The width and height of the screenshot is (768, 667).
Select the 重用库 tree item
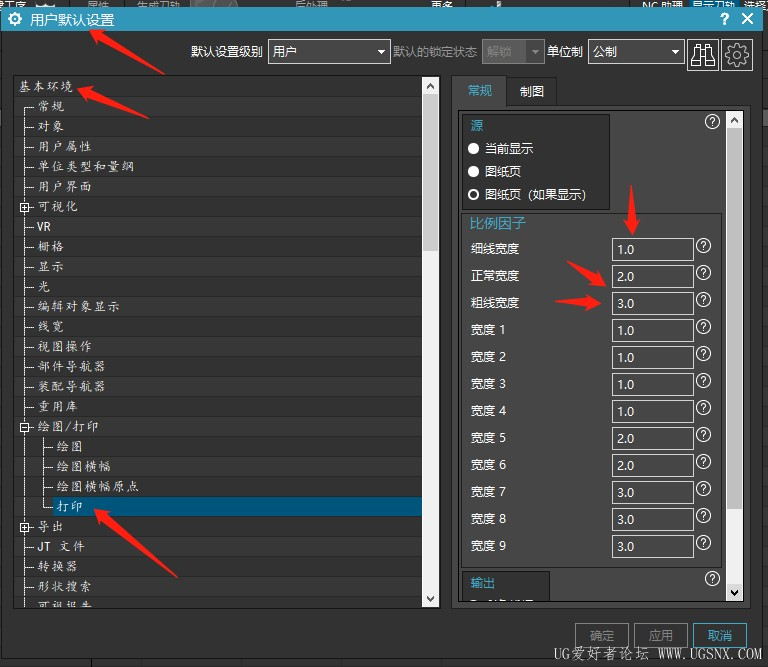coord(58,406)
